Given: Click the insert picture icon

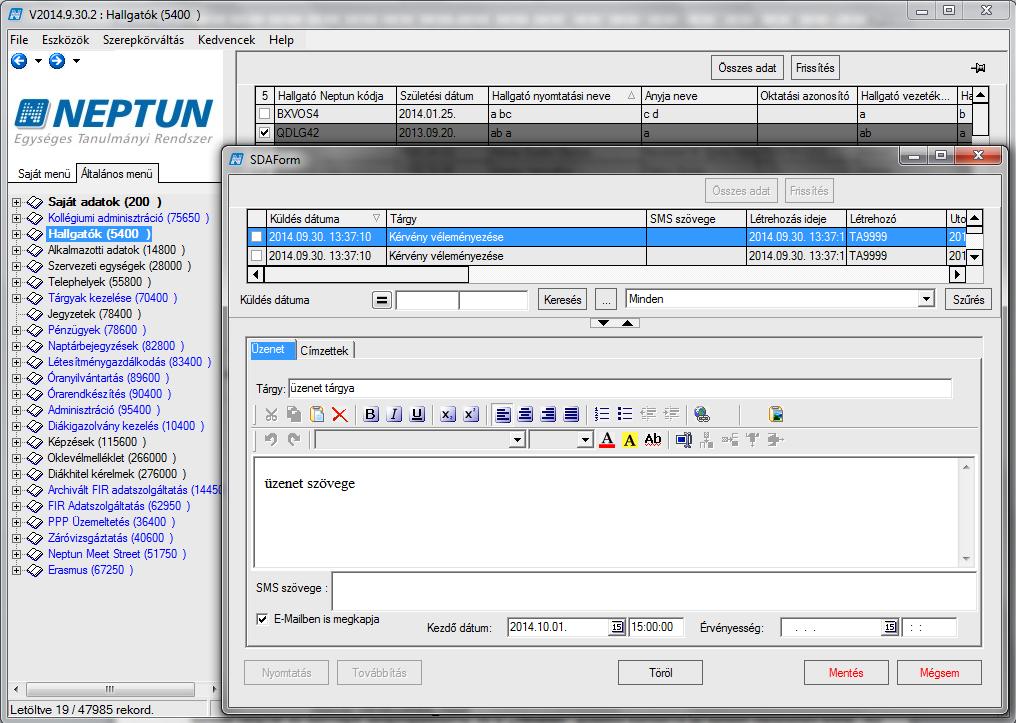Looking at the screenshot, I should coord(776,415).
